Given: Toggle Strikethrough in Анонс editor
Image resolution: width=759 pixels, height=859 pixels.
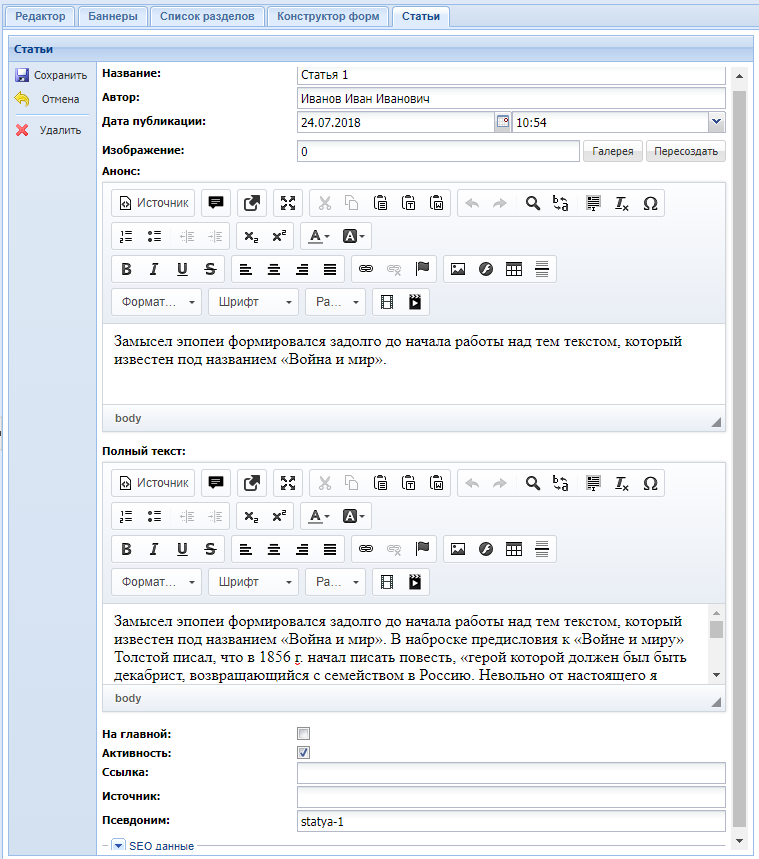Looking at the screenshot, I should point(210,269).
